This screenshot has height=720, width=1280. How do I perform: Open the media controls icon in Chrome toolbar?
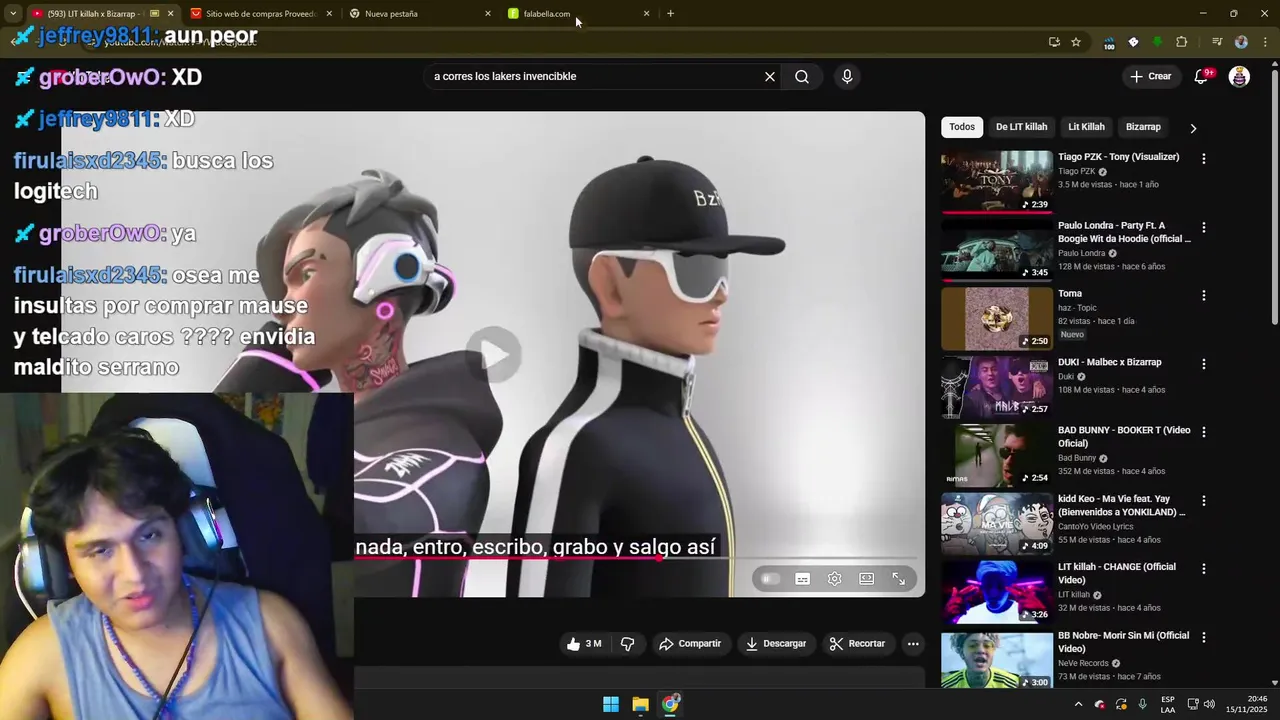click(x=1217, y=42)
